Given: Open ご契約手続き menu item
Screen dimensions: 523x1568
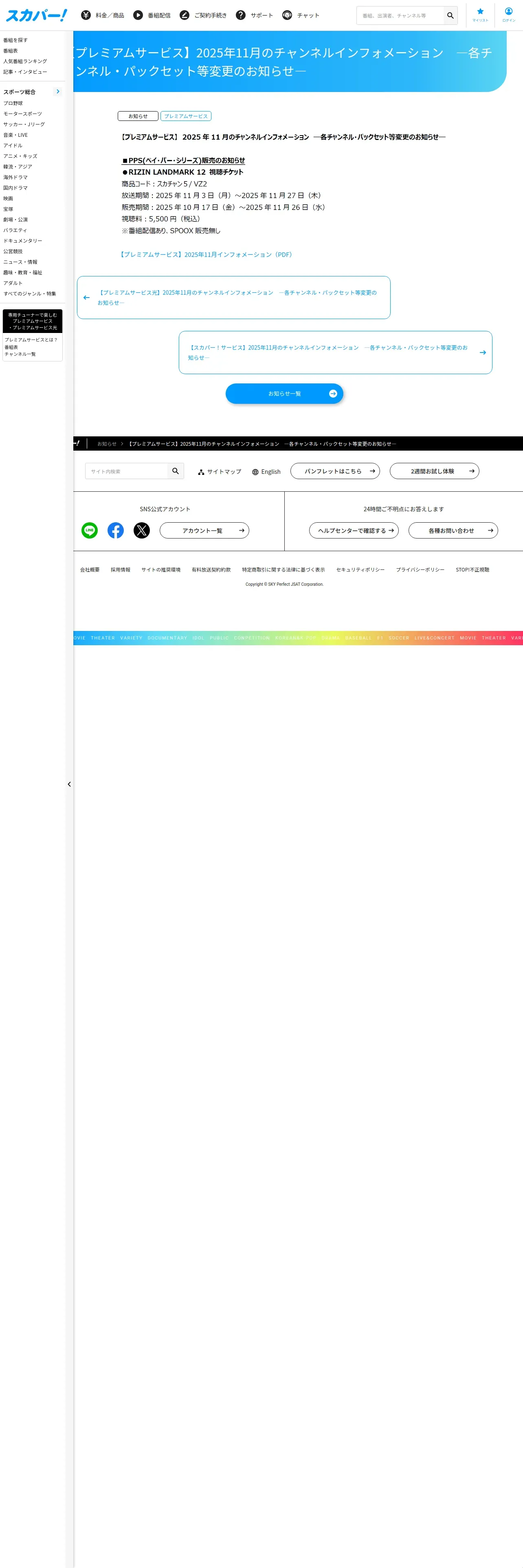Looking at the screenshot, I should click(x=210, y=15).
